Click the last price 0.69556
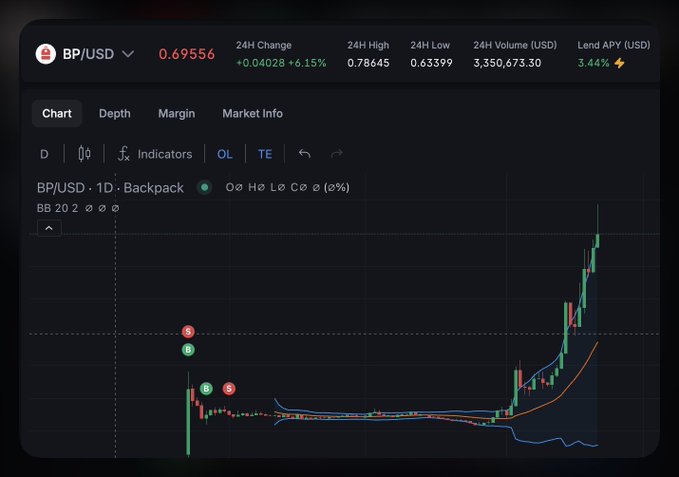Image resolution: width=679 pixels, height=477 pixels. point(187,54)
